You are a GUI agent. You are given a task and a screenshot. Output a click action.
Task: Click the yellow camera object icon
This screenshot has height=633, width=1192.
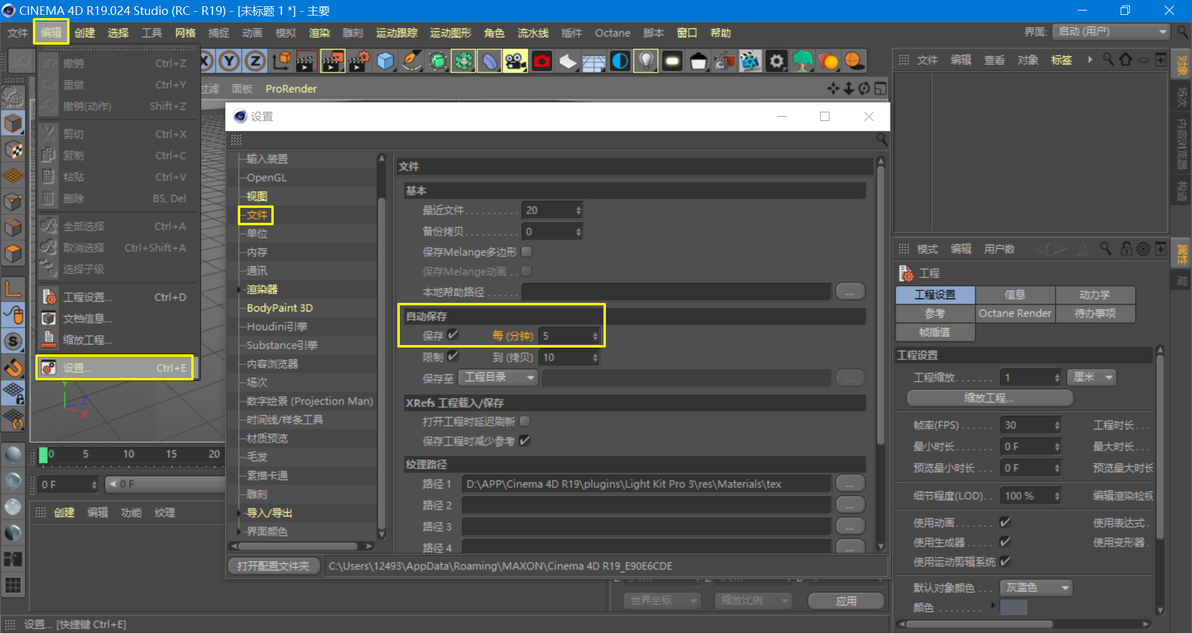pos(515,61)
